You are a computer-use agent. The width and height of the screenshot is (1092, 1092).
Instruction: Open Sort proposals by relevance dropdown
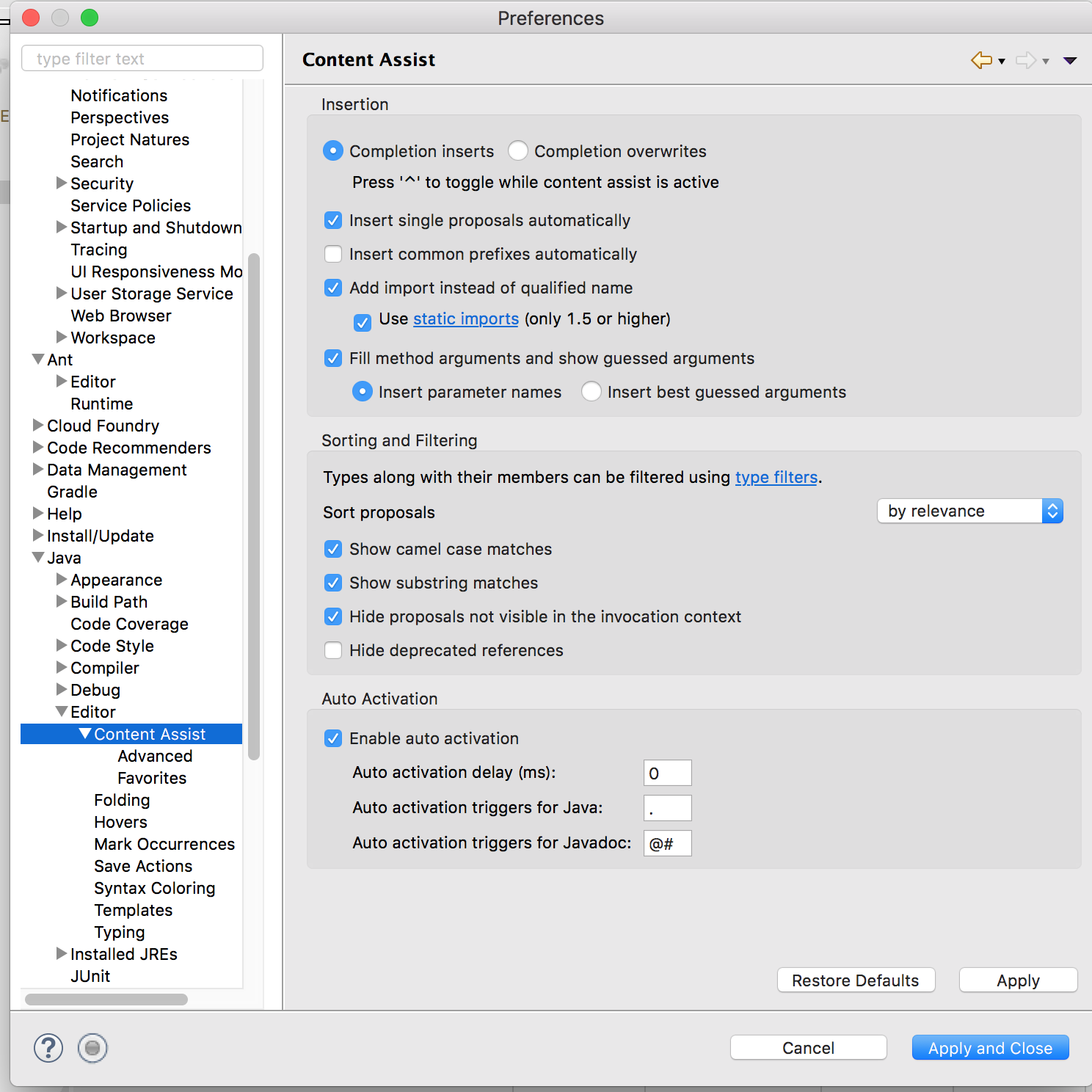970,511
